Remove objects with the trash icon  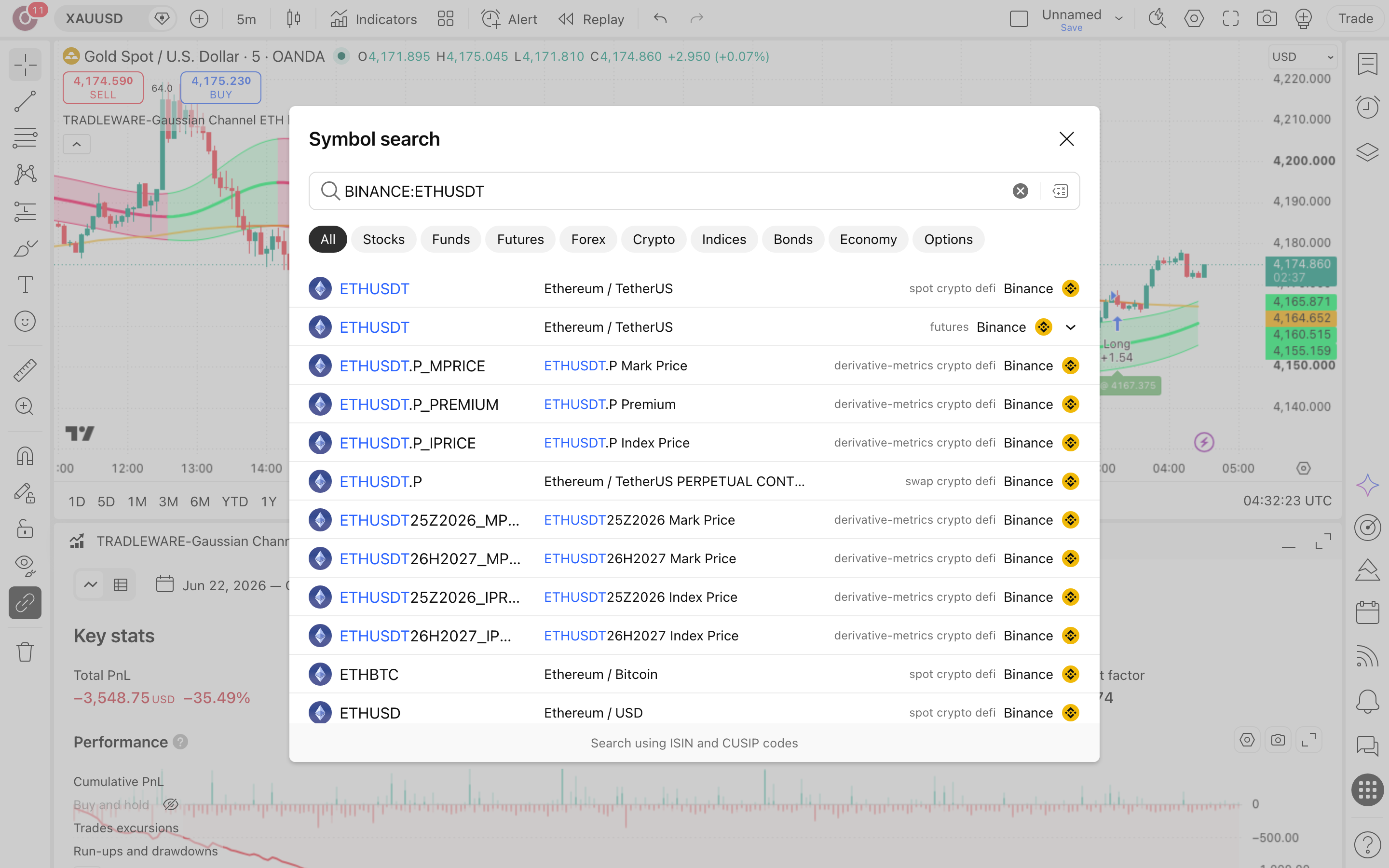tap(25, 651)
